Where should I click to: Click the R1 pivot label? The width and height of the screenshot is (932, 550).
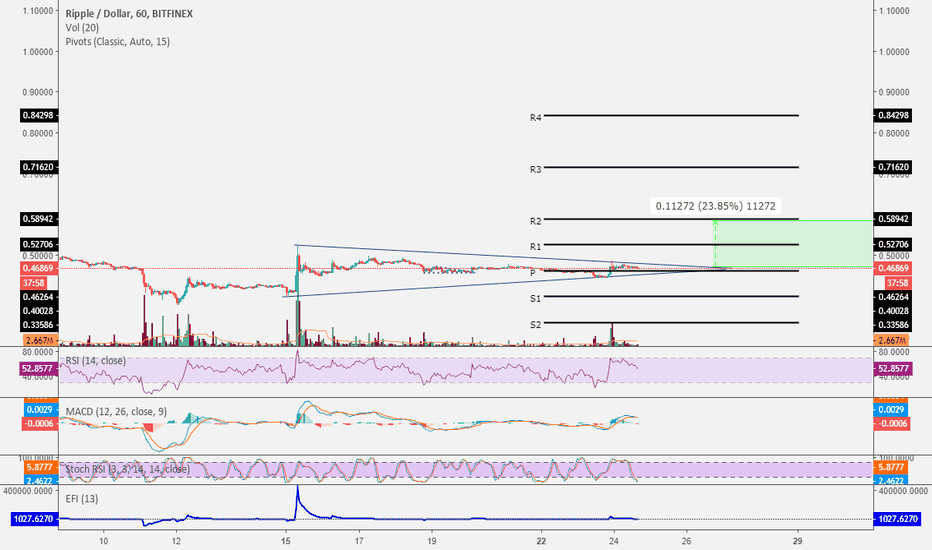[x=536, y=247]
